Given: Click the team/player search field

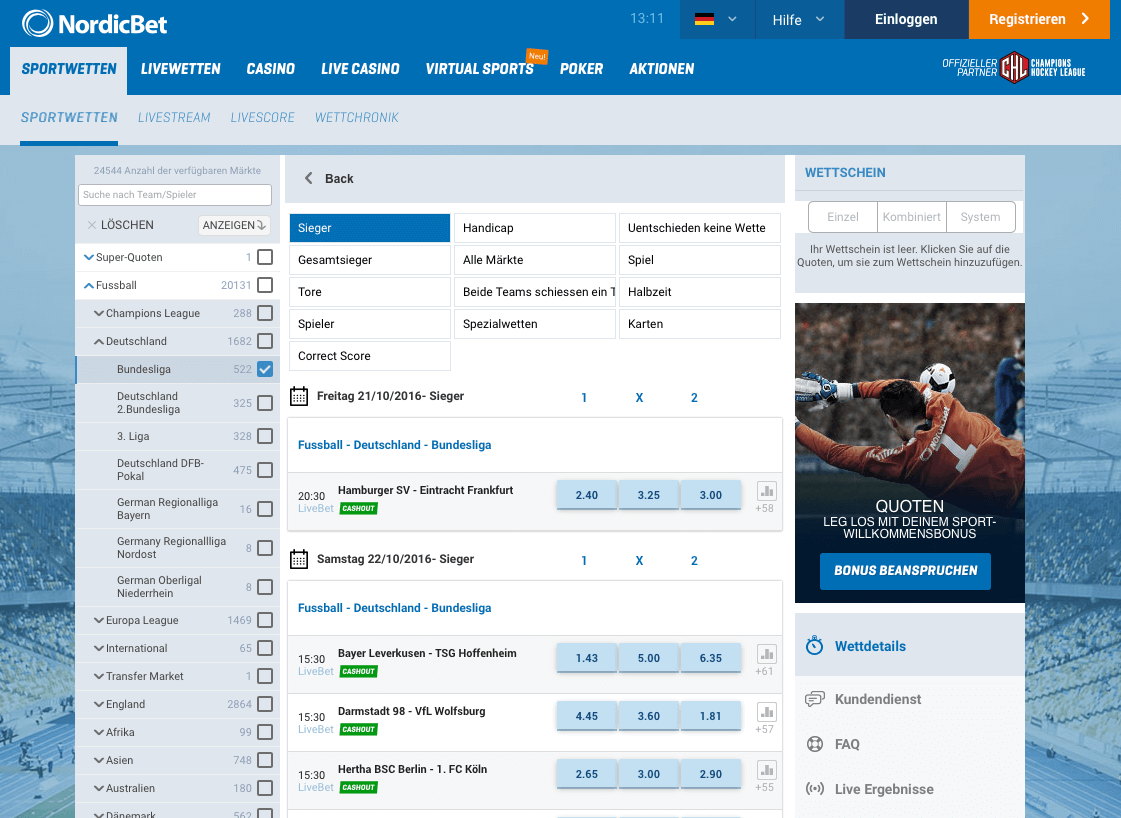Looking at the screenshot, I should click(174, 194).
